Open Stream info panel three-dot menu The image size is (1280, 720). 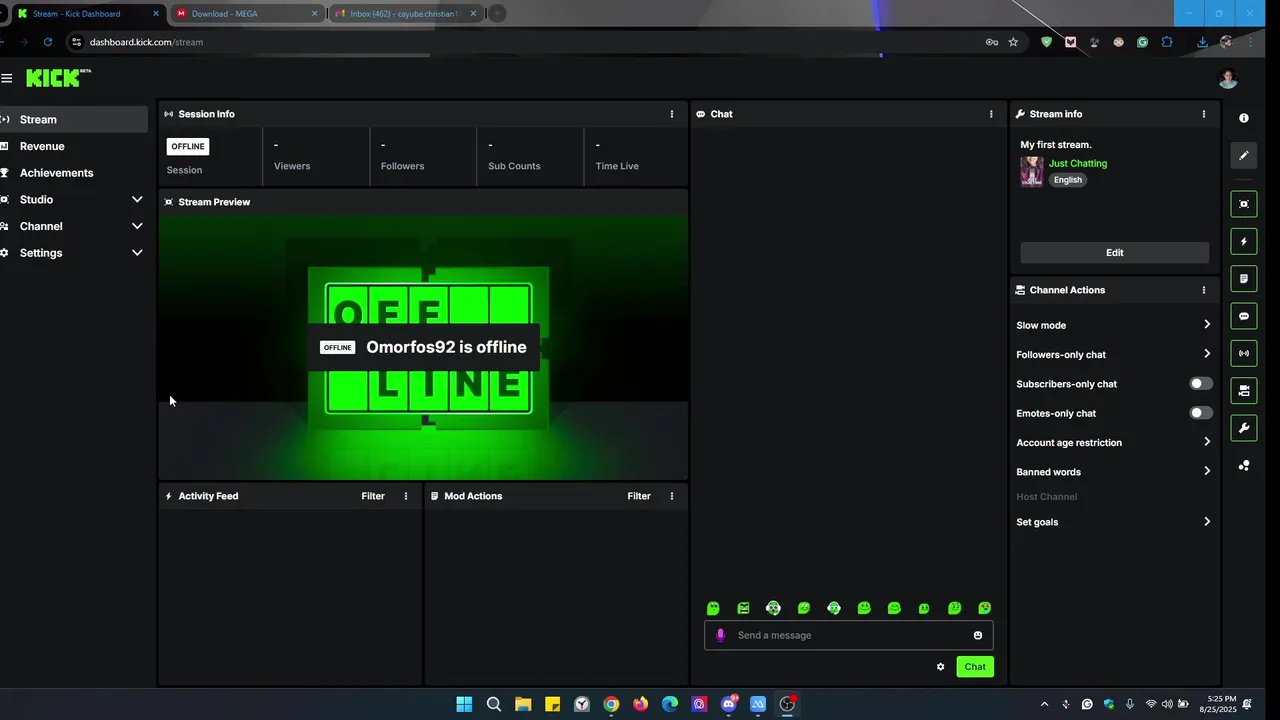(1204, 114)
